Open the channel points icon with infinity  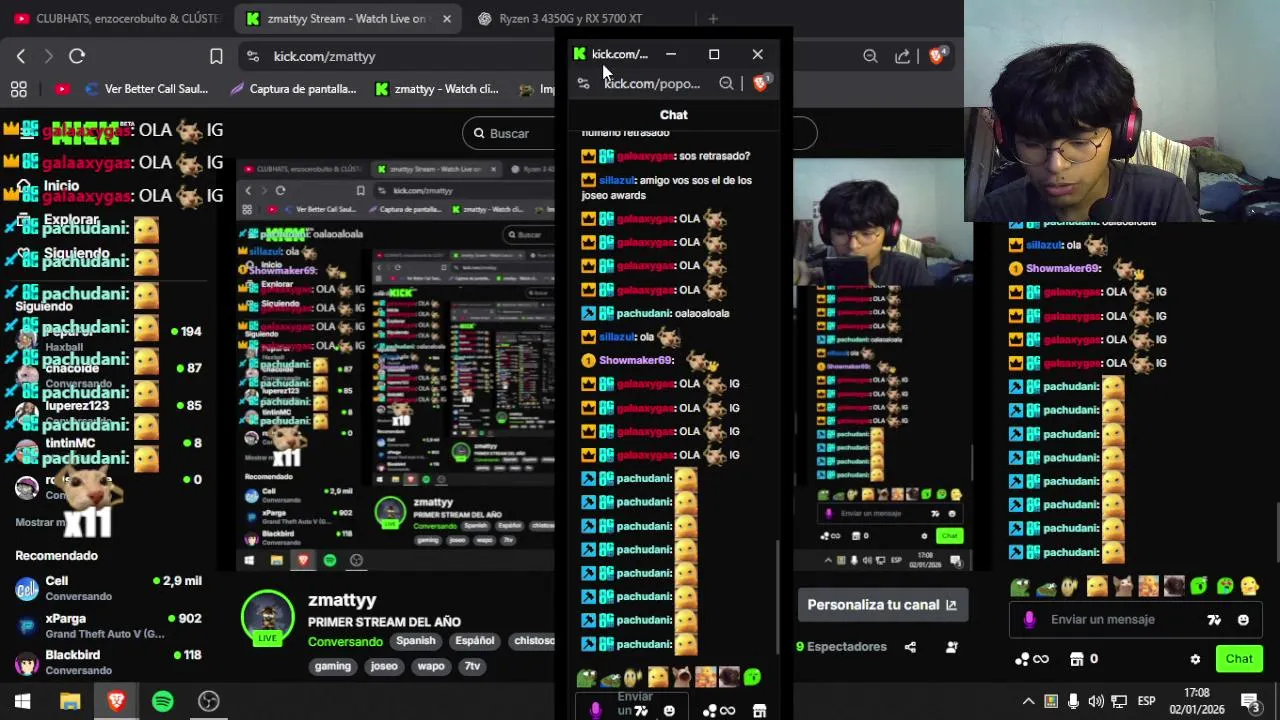pos(1031,659)
